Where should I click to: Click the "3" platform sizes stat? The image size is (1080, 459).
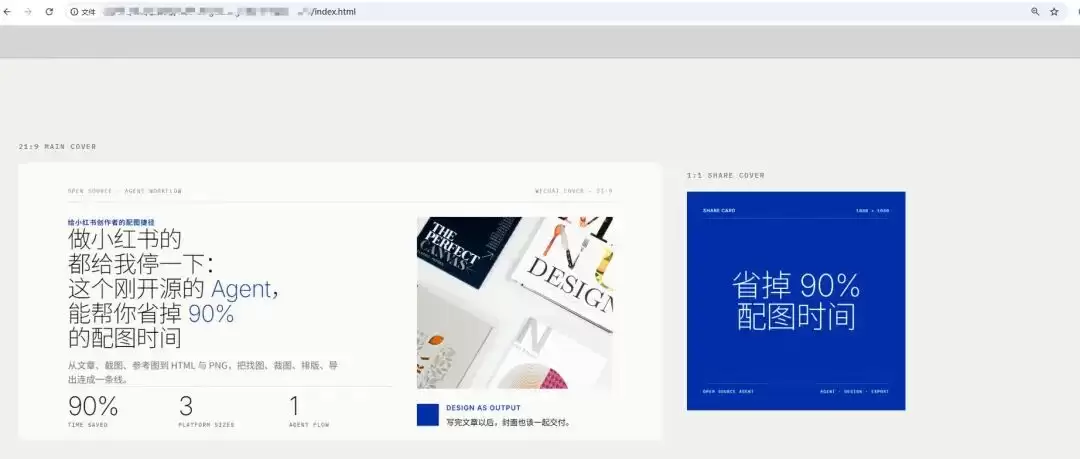click(x=185, y=406)
